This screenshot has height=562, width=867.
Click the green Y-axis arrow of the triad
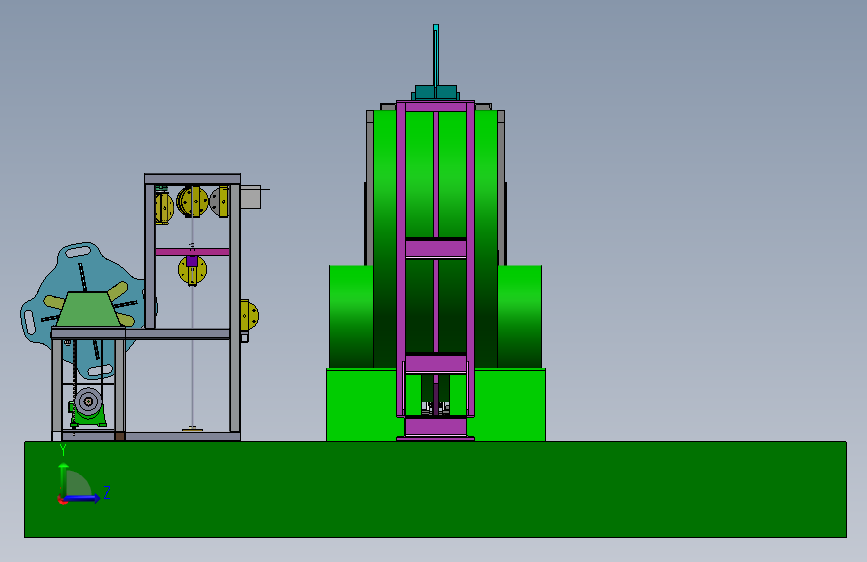point(64,480)
